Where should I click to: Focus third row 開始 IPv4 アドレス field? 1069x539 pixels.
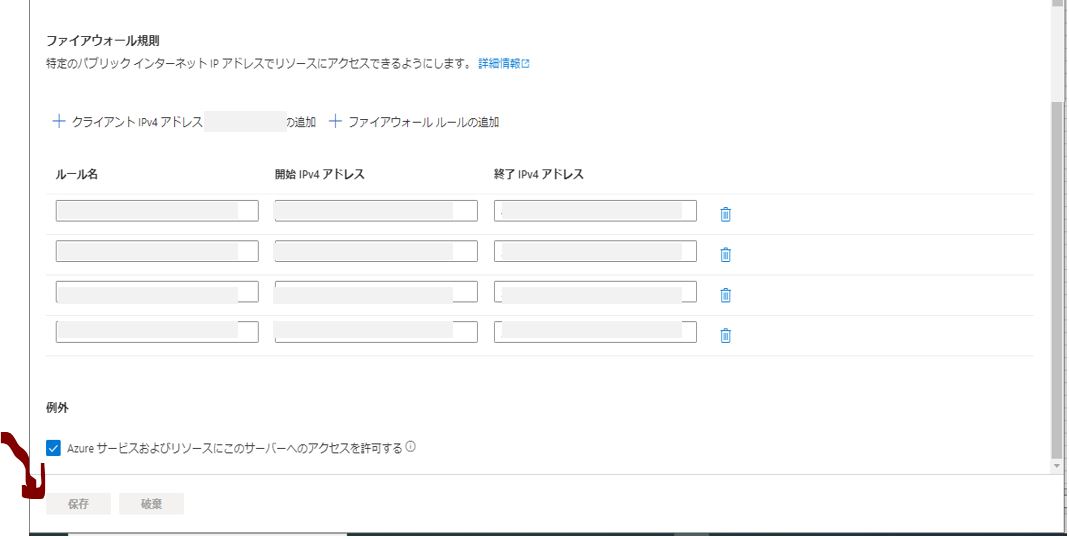375,292
